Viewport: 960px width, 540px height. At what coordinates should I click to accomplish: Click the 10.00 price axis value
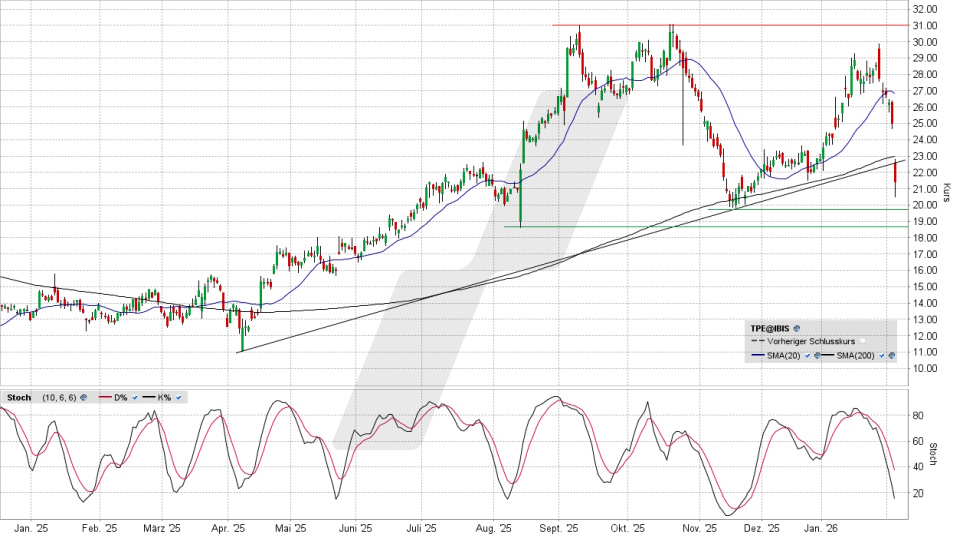pyautogui.click(x=924, y=368)
